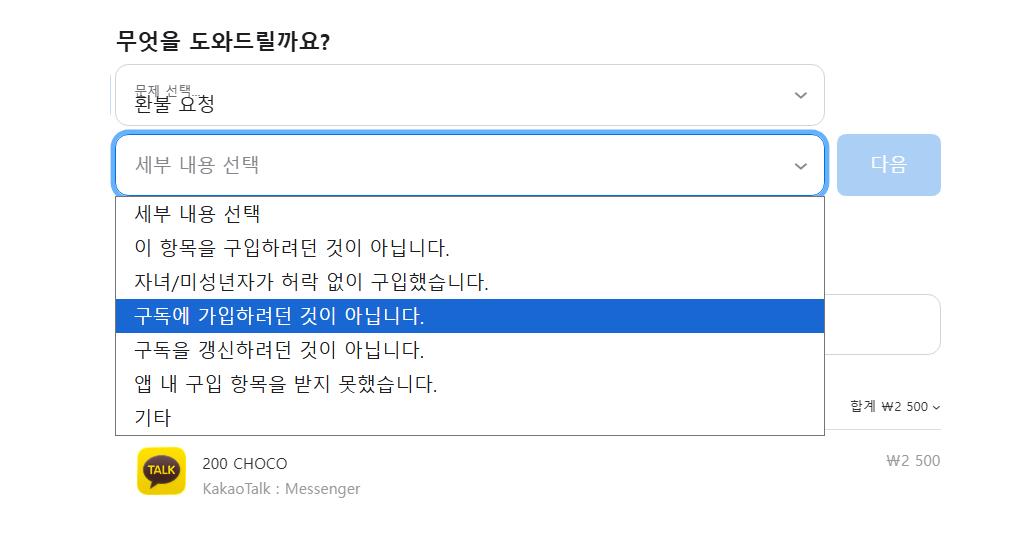
Task: Click the 세부 내용 선택 combo box
Action: tap(469, 165)
